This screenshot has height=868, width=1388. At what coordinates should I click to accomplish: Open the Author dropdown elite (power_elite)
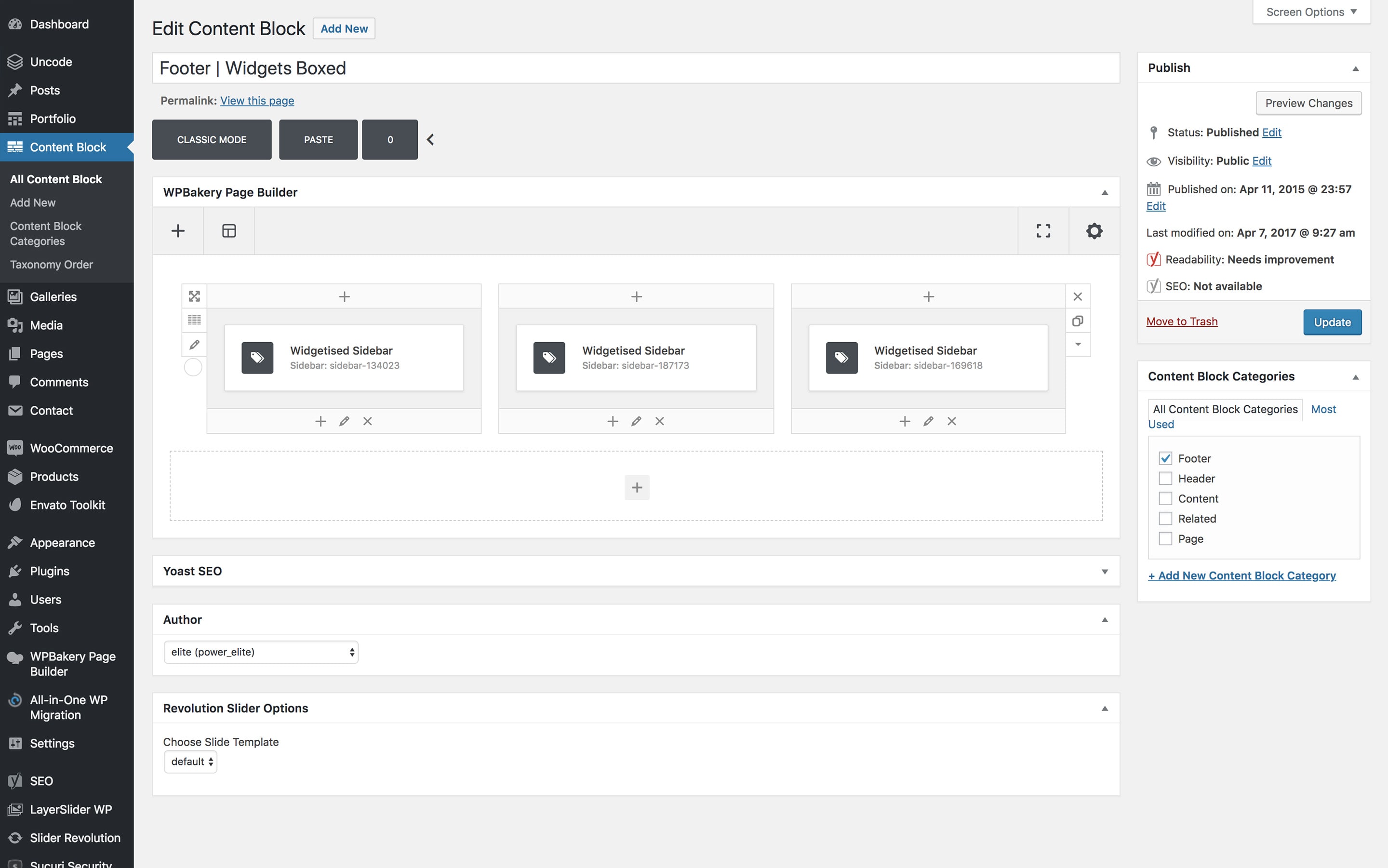pos(261,652)
